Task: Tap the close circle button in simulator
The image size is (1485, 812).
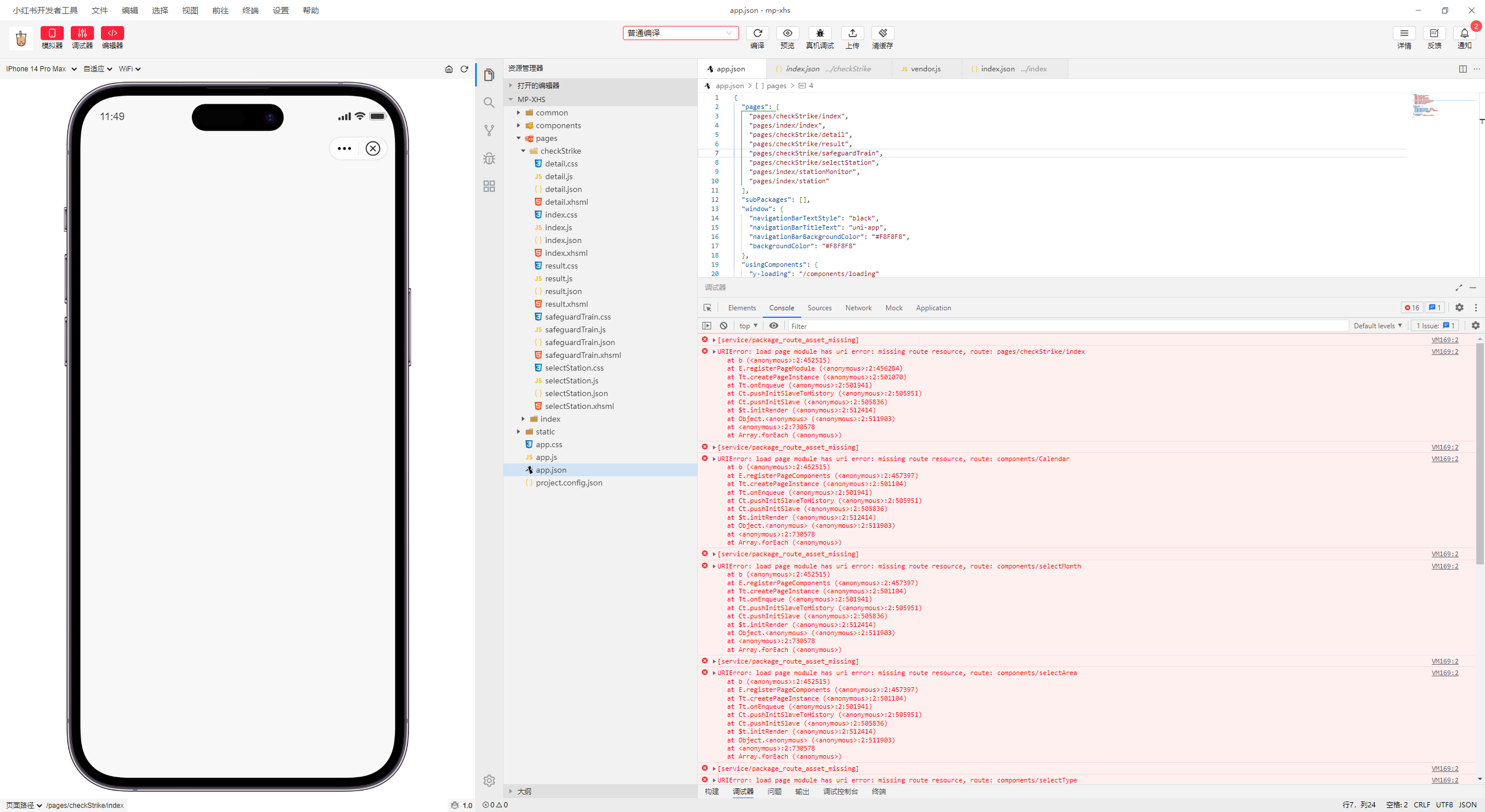Action: click(373, 148)
